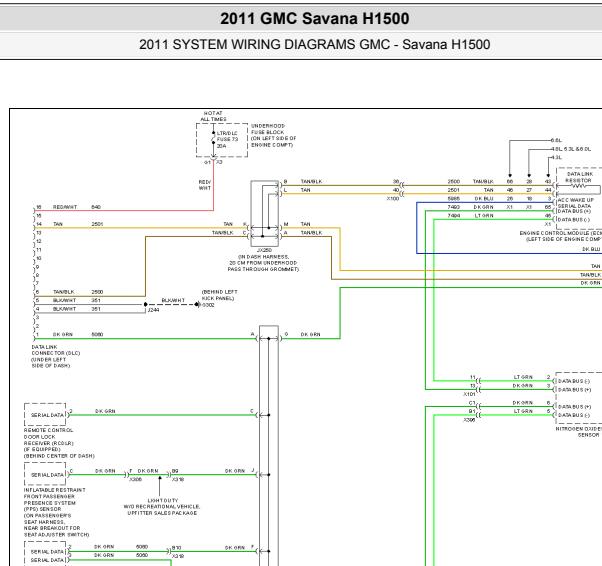The height and width of the screenshot is (566, 602).
Task: Click the 'ACC WAKE UP' terminal label
Action: point(575,200)
